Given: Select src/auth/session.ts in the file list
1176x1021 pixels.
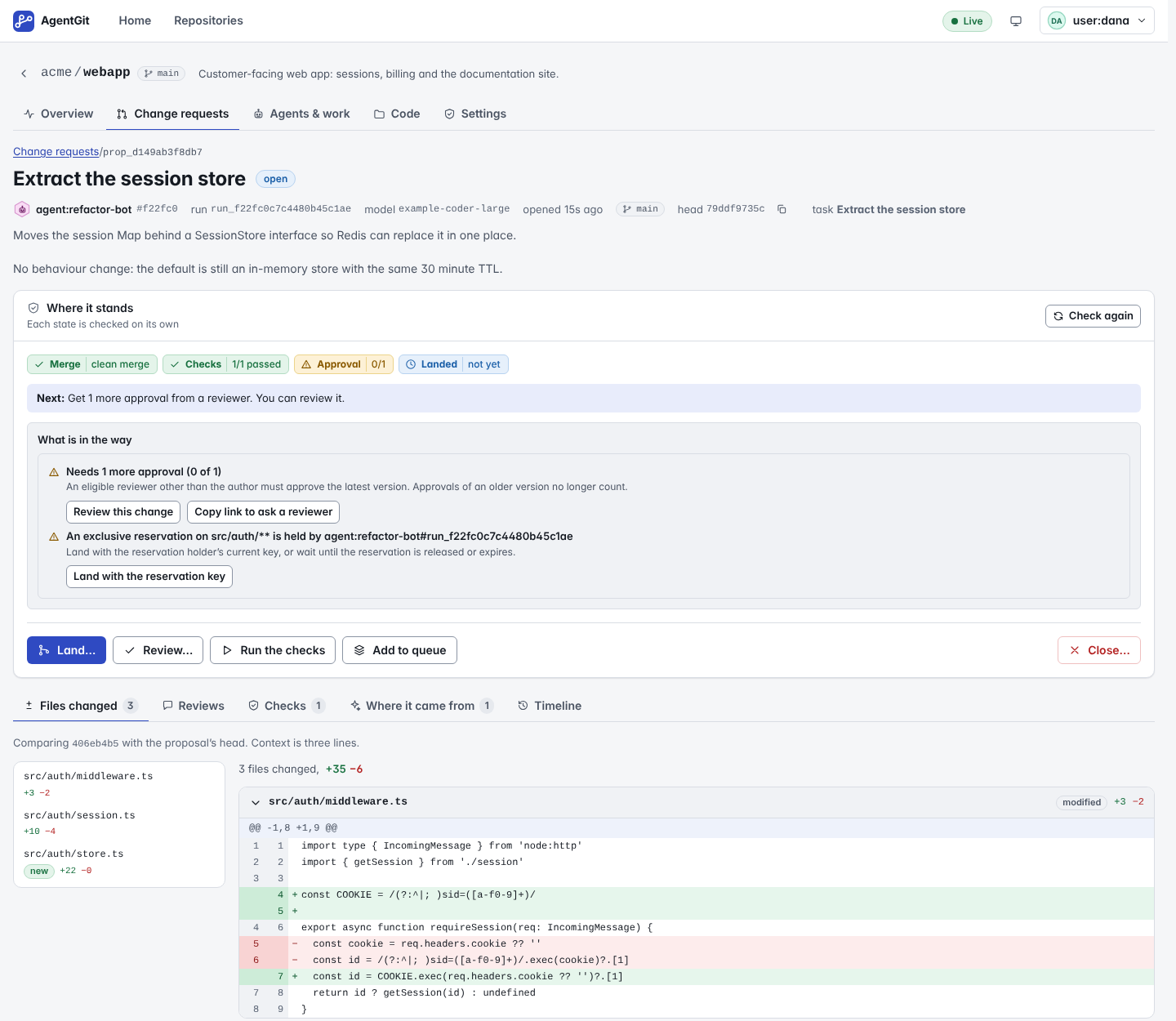Looking at the screenshot, I should click(x=119, y=823).
